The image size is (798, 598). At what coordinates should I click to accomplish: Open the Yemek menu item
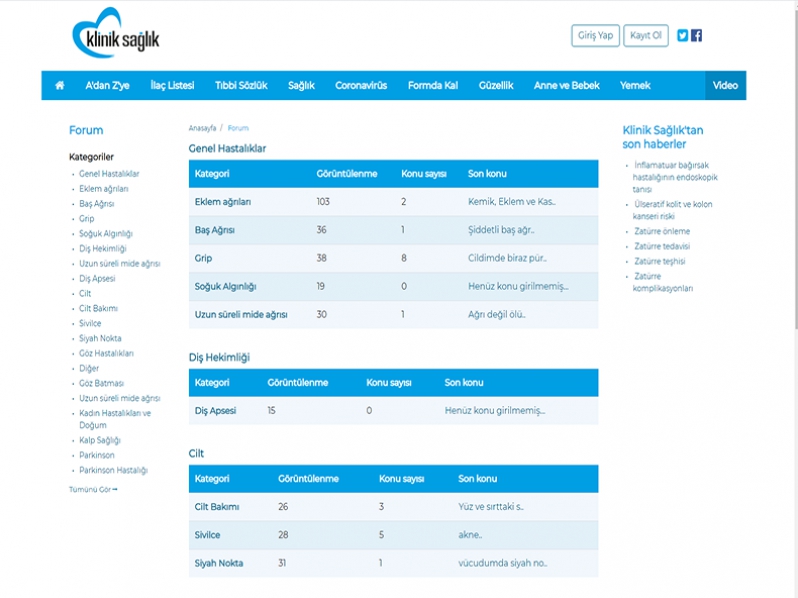pos(635,86)
